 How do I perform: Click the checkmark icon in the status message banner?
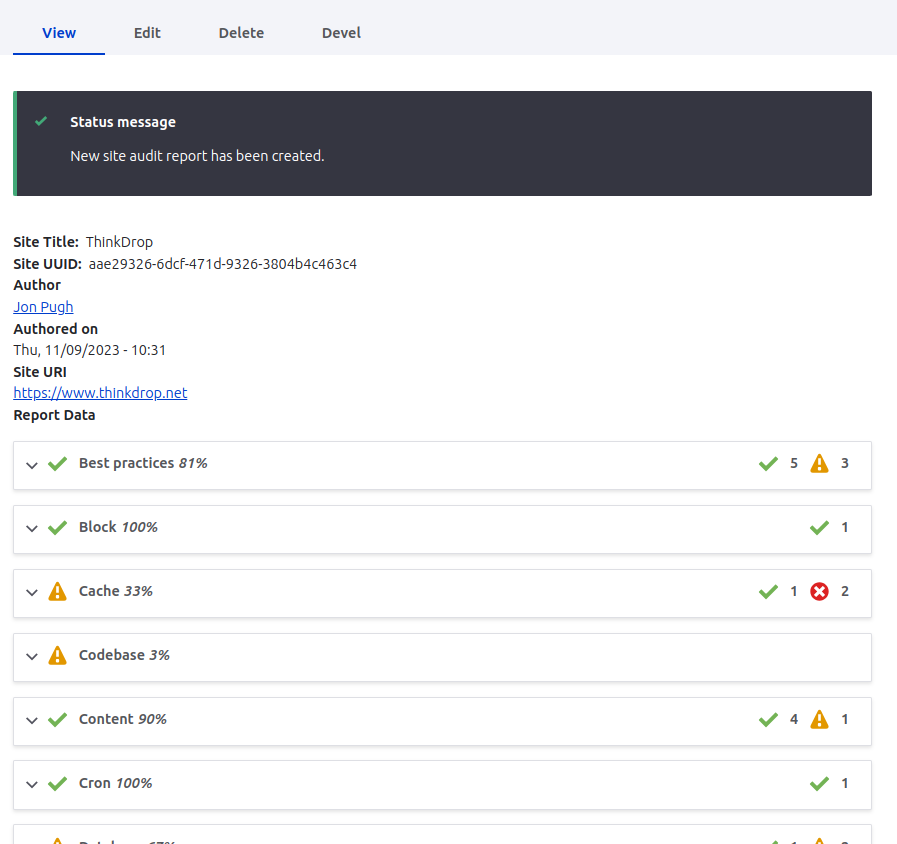[x=40, y=121]
